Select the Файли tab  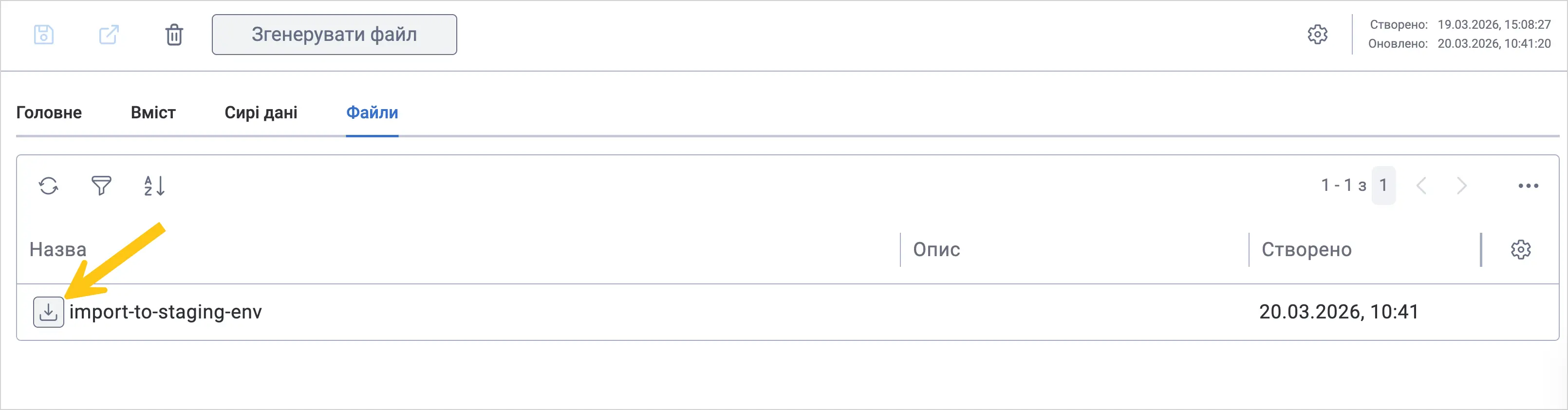coord(372,112)
